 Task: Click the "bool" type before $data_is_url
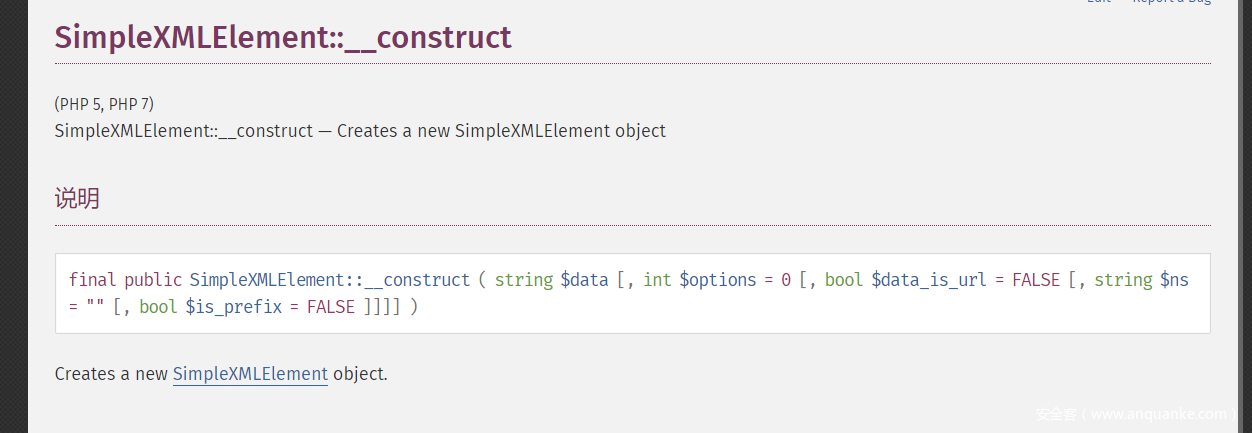pos(844,280)
